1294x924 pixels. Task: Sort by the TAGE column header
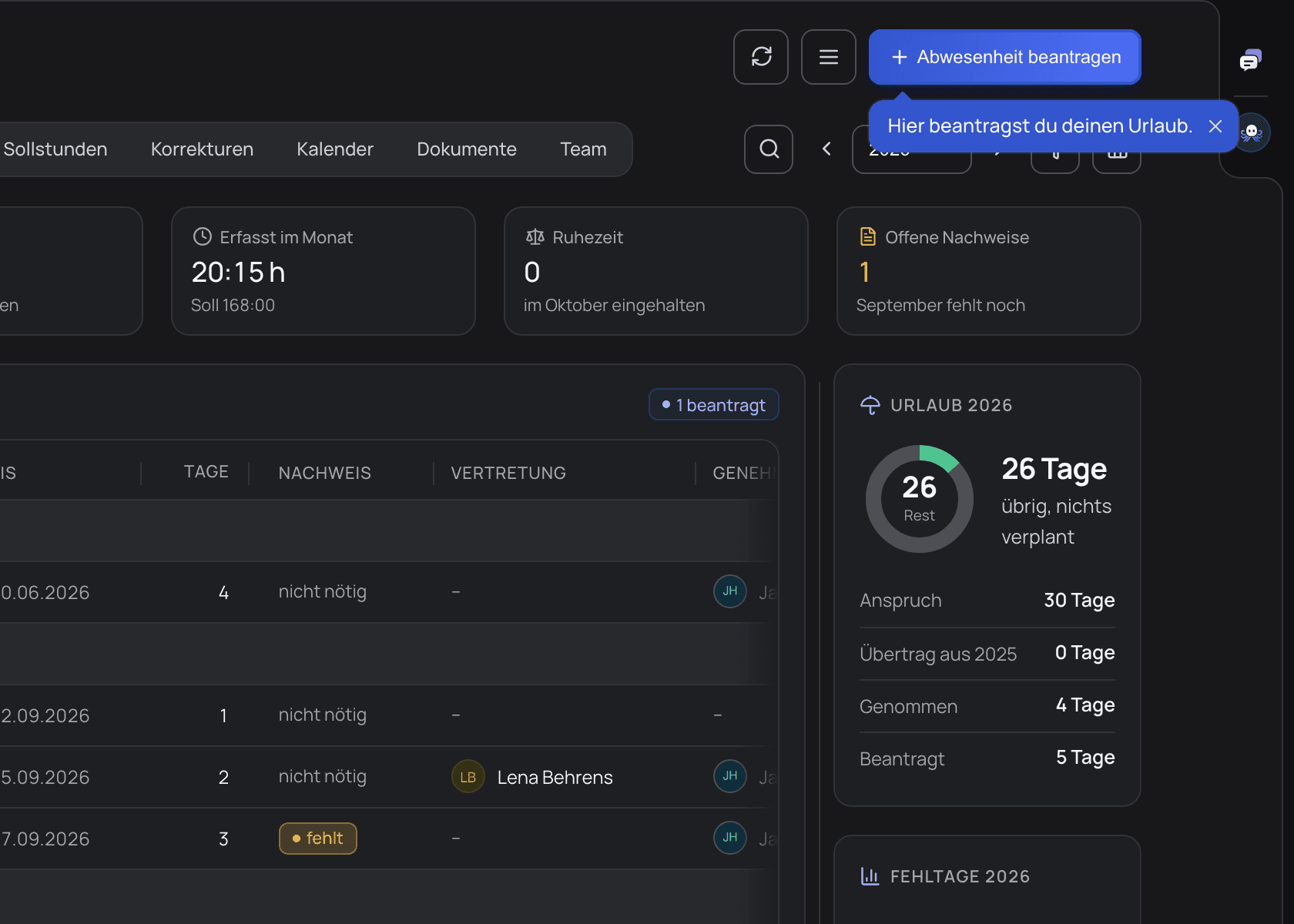(x=206, y=472)
